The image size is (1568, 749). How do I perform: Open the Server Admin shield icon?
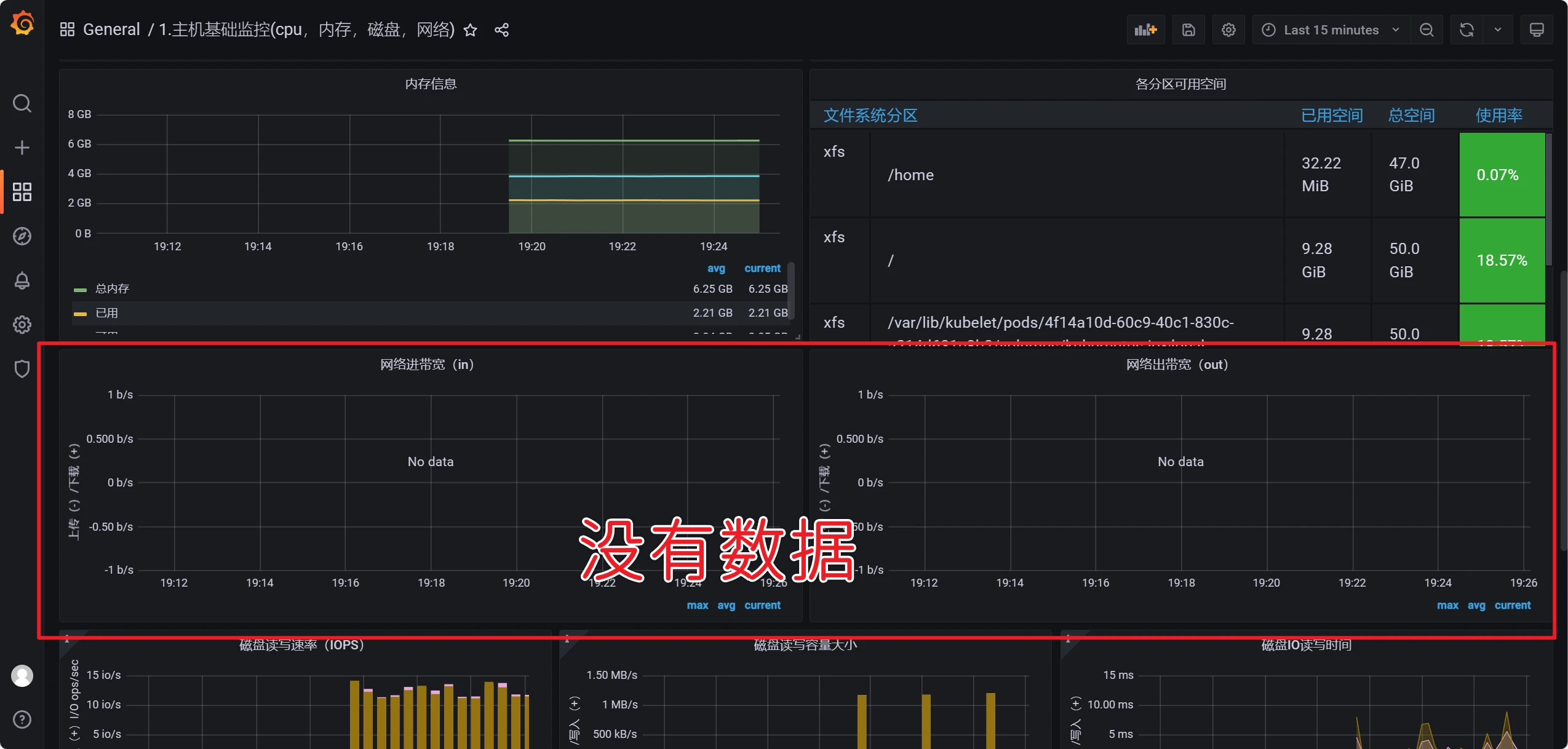(x=22, y=369)
